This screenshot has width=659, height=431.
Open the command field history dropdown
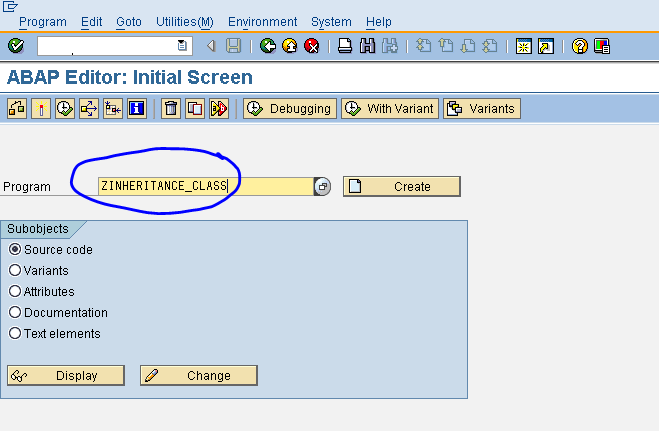click(182, 45)
